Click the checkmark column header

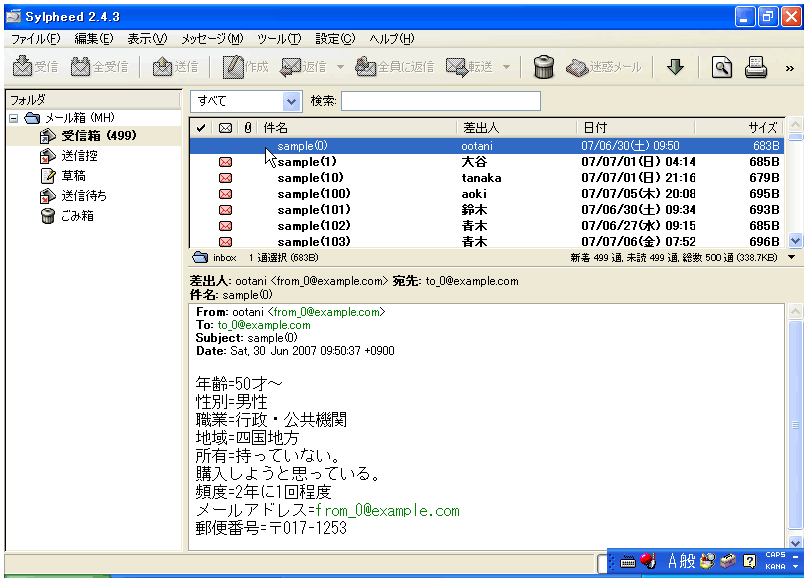tap(201, 128)
